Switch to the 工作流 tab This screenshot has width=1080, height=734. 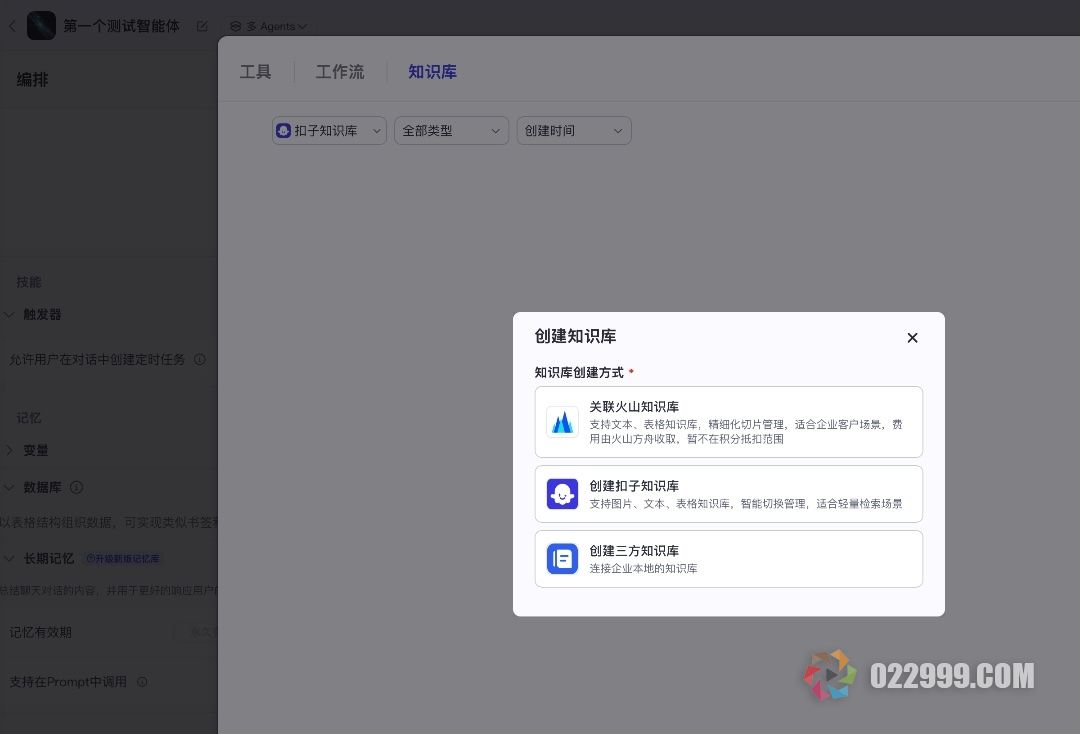tap(340, 72)
